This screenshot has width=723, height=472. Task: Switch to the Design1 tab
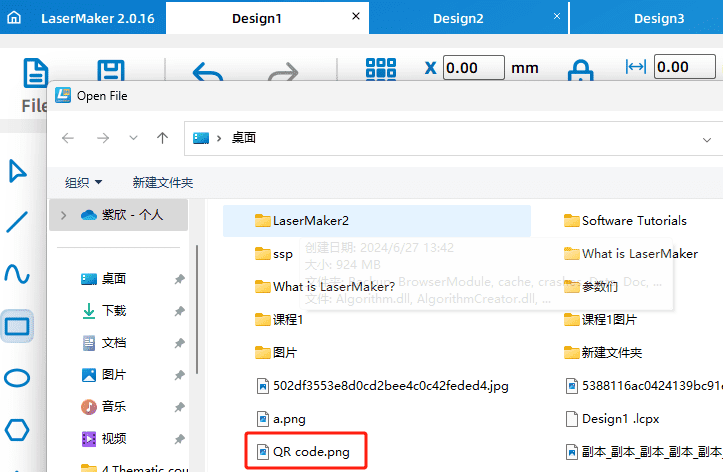[257, 18]
